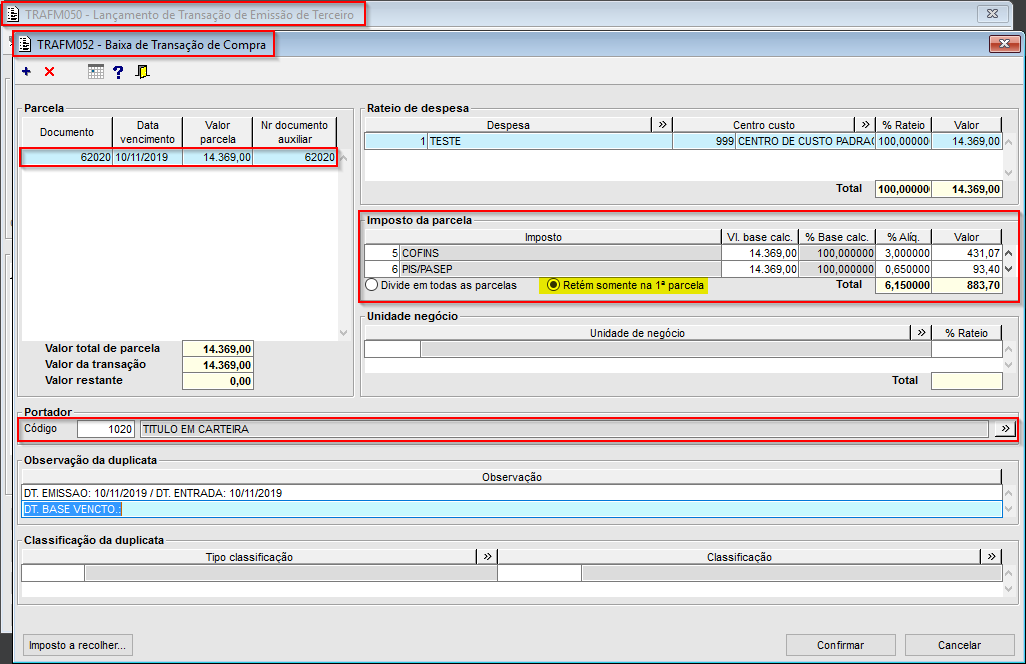1026x664 pixels.
Task: Select the TESTE despesa cell
Action: (x=550, y=141)
